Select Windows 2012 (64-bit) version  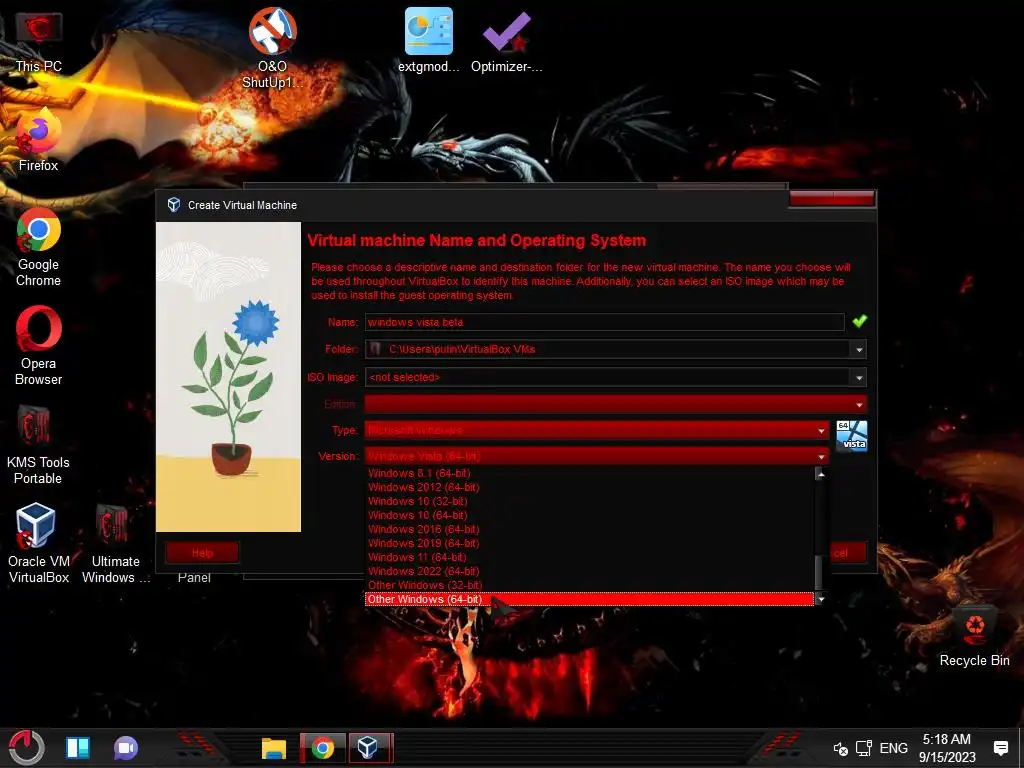click(590, 487)
